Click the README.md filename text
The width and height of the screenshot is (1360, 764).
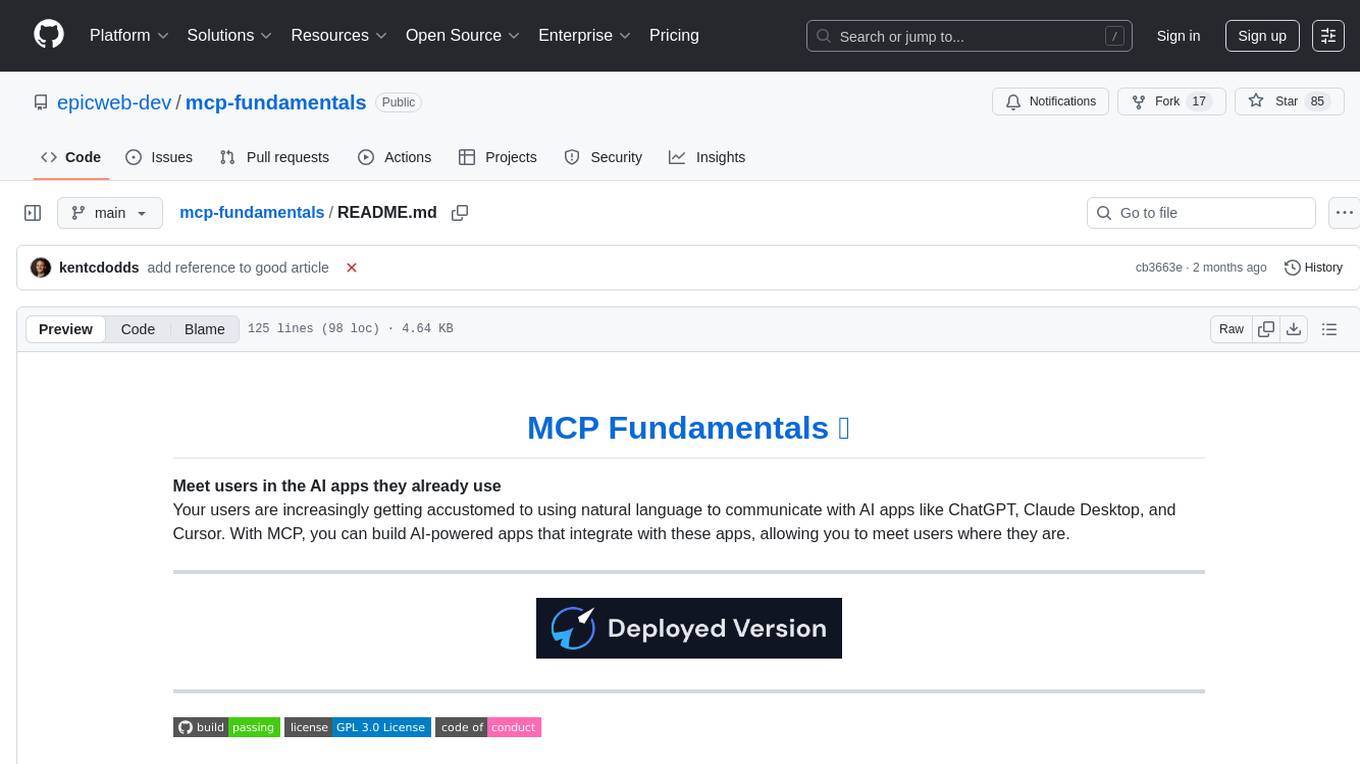387,212
